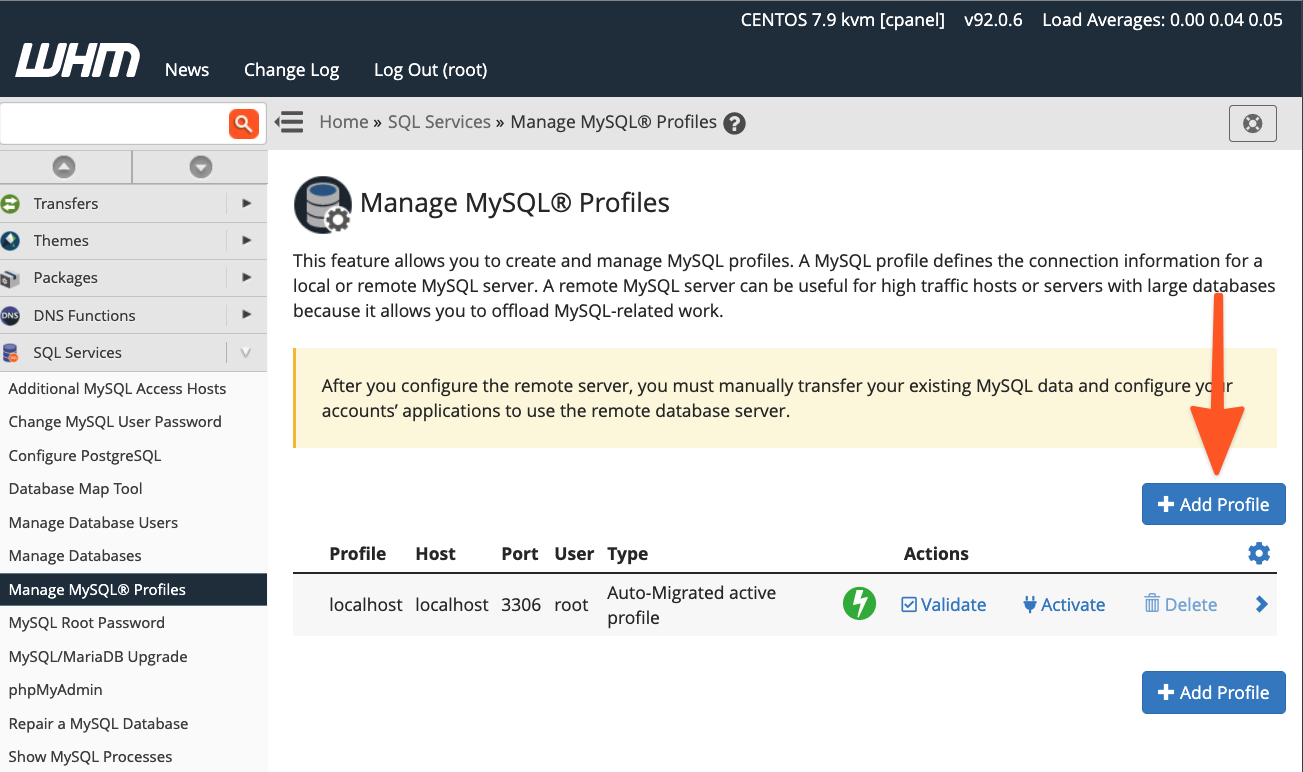Image resolution: width=1303 pixels, height=772 pixels.
Task: Click the lifesaver support icon button
Action: click(1252, 124)
